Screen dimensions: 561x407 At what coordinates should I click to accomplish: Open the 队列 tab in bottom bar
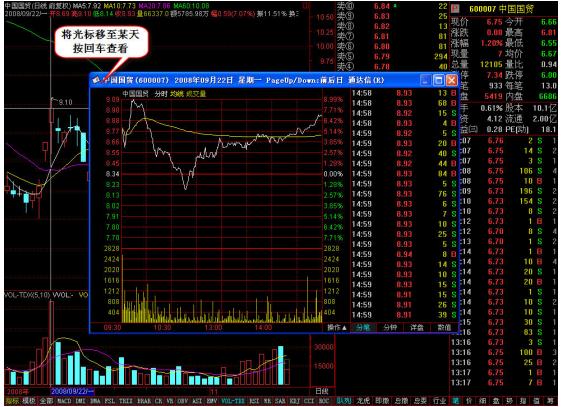pyautogui.click(x=344, y=401)
